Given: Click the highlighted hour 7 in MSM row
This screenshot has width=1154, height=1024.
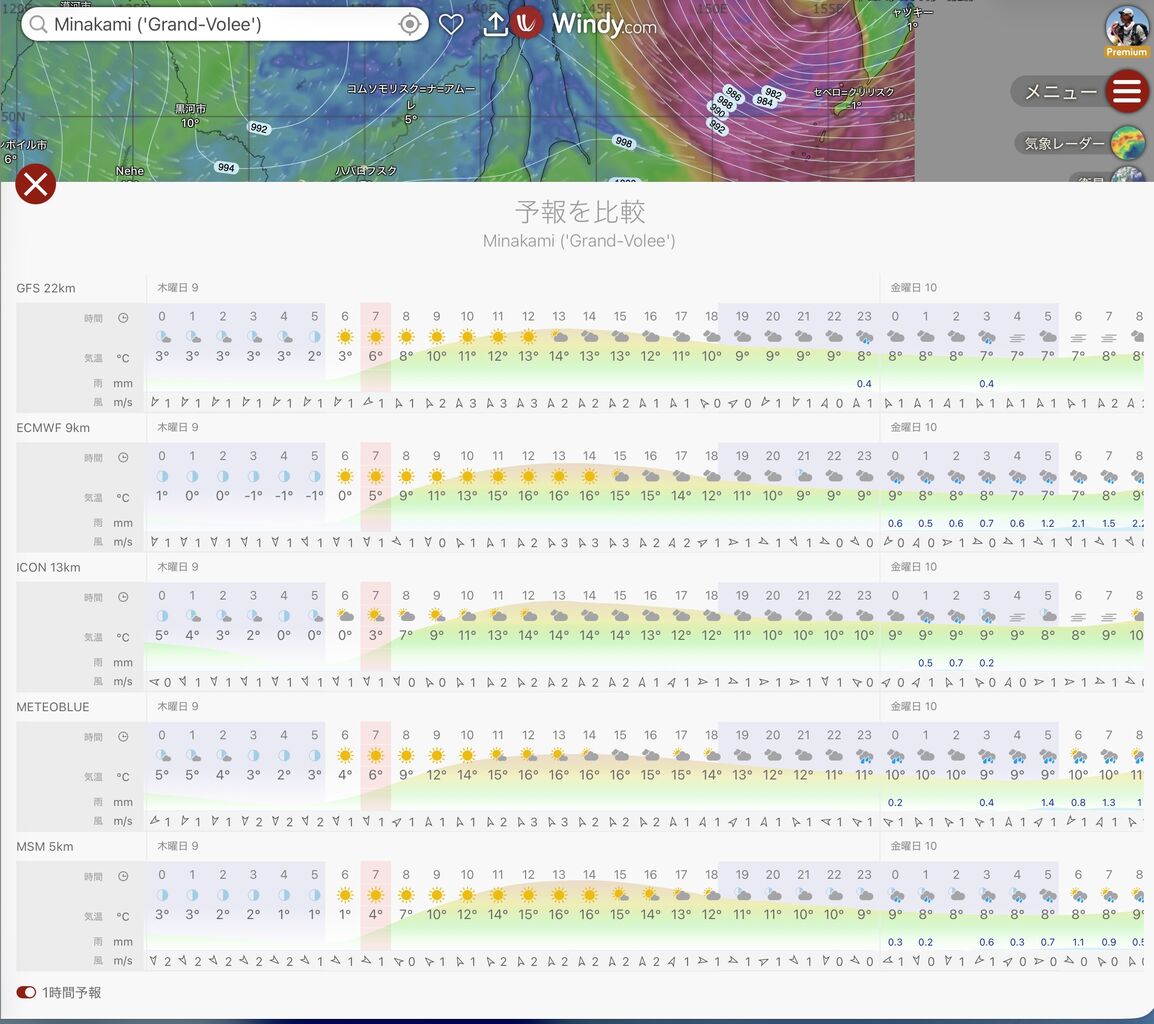Looking at the screenshot, I should point(375,875).
